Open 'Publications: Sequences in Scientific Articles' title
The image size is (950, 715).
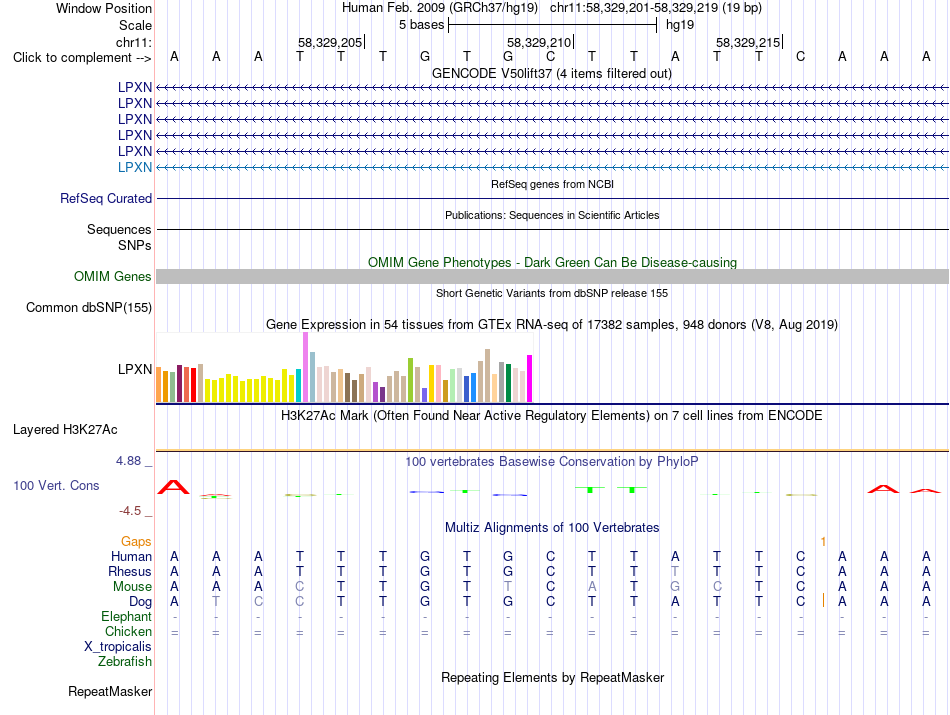(x=552, y=215)
